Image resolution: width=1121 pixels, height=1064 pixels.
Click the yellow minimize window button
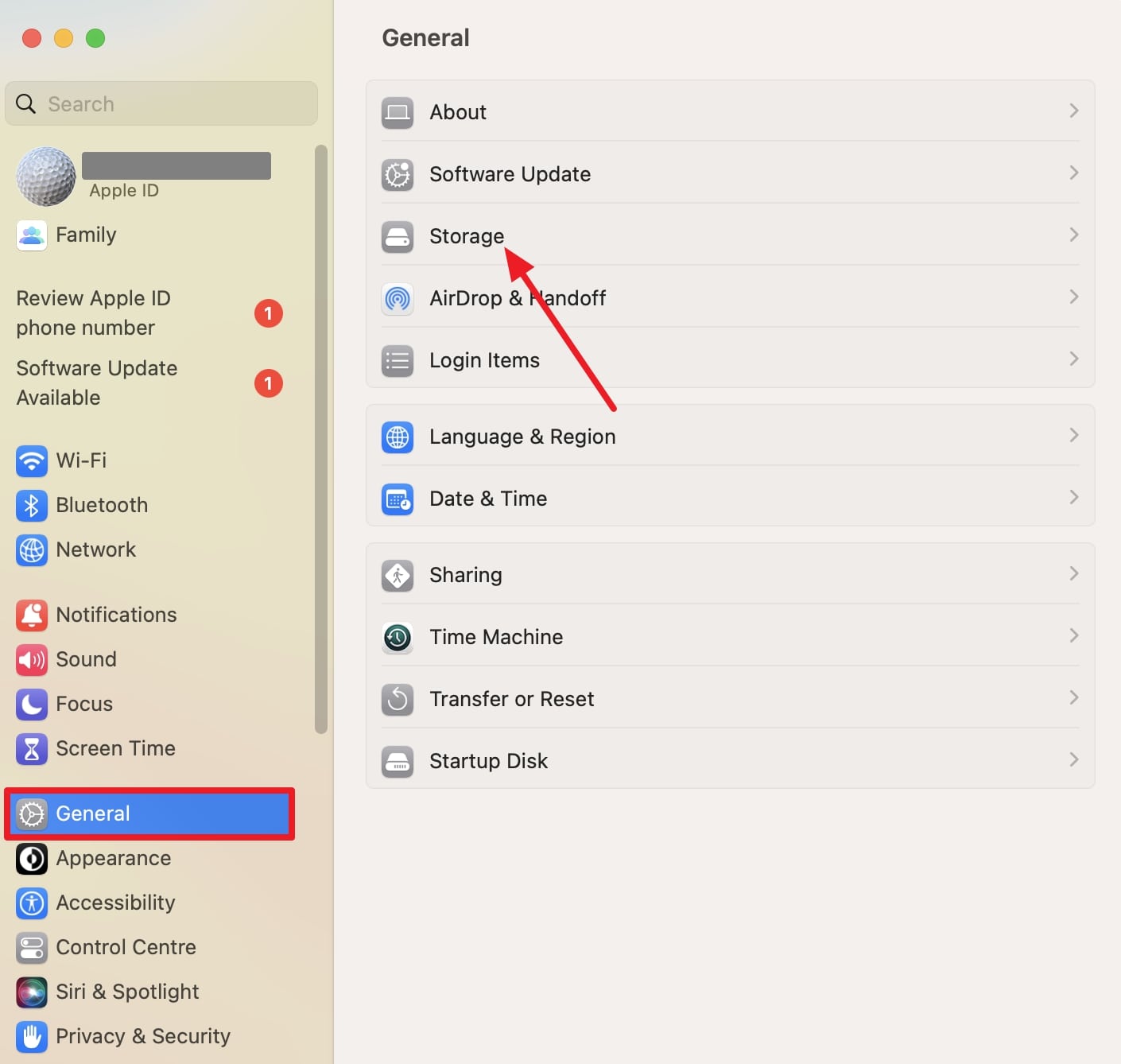tap(64, 38)
